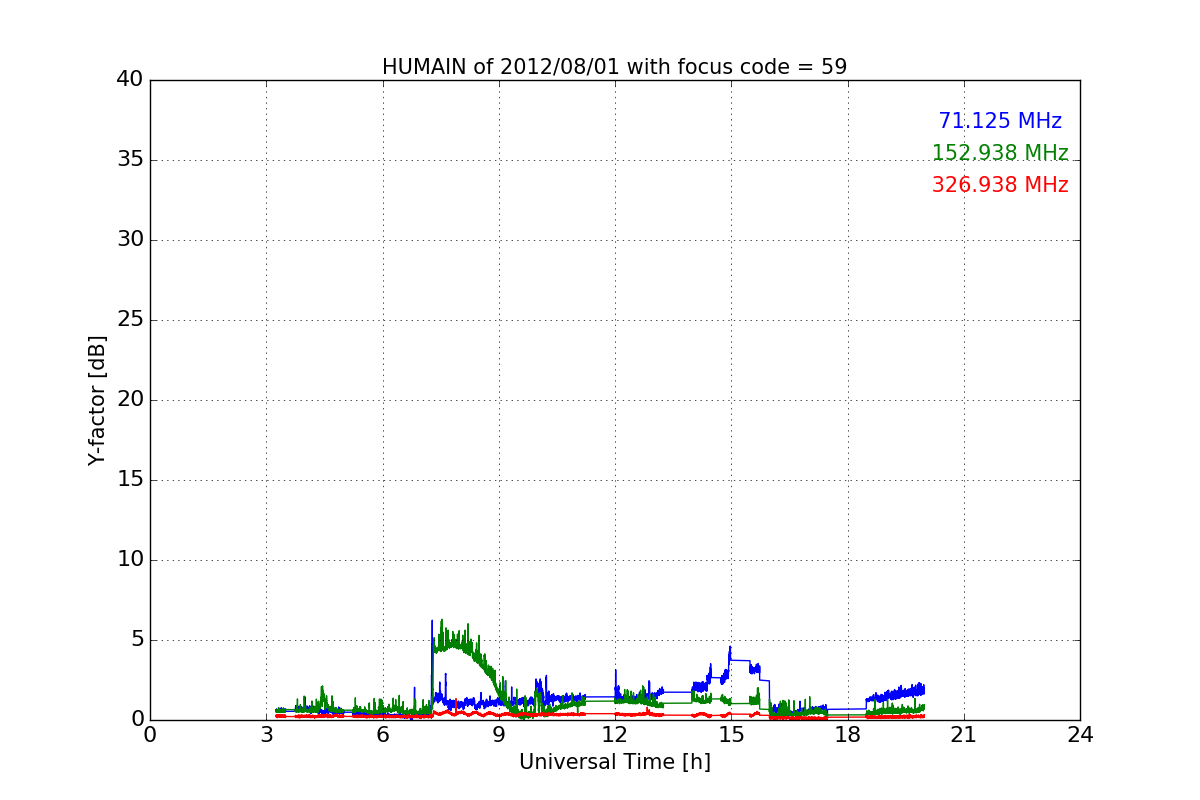The image size is (1200, 800).
Task: Click the x-axis tick label 3
Action: click(x=266, y=735)
